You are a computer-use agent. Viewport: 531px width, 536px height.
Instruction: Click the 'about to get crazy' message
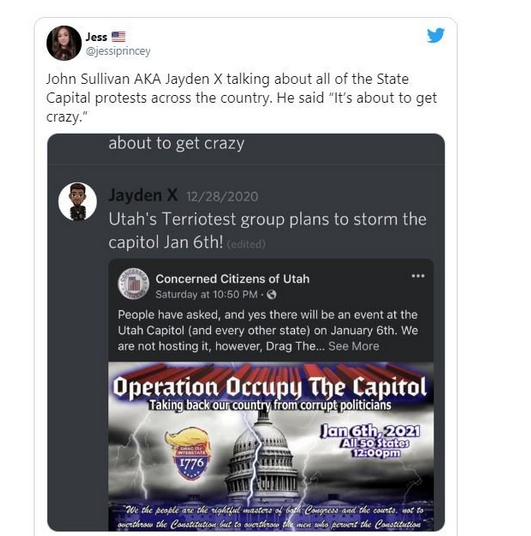click(x=176, y=144)
